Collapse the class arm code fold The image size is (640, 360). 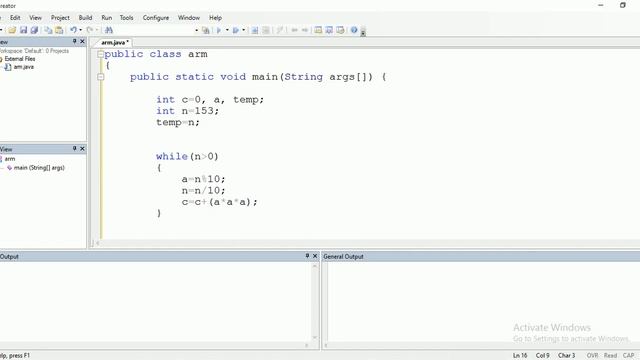click(x=100, y=54)
